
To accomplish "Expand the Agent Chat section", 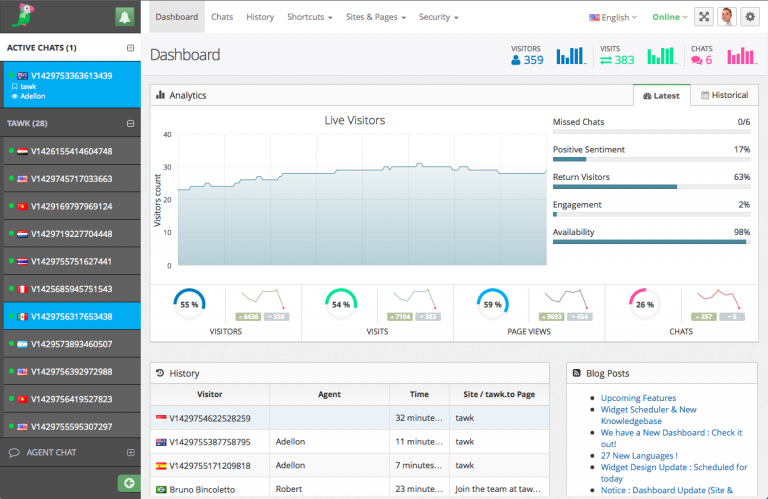I will tap(130, 453).
